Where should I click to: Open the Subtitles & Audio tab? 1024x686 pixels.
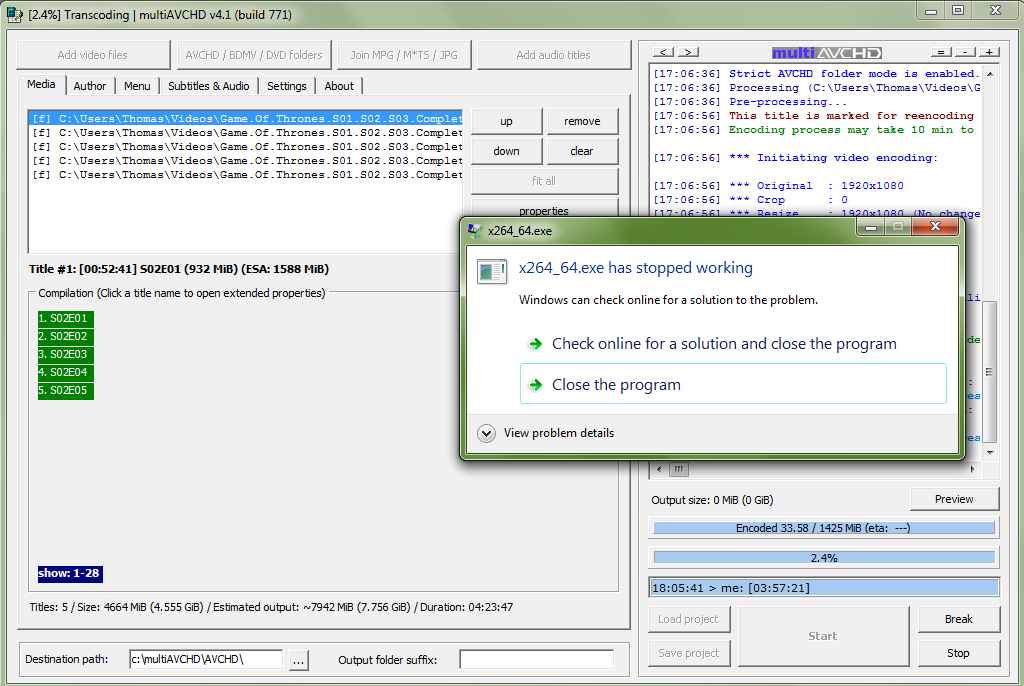pos(208,86)
